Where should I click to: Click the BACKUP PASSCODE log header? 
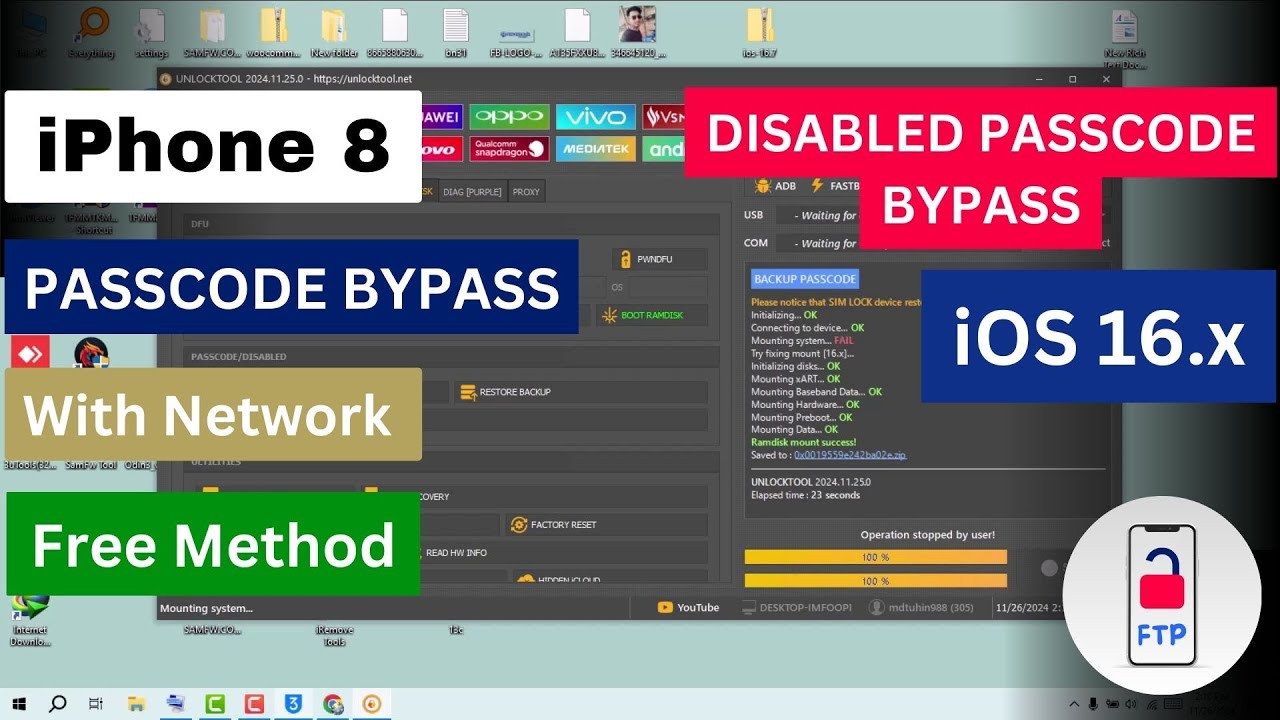[805, 279]
